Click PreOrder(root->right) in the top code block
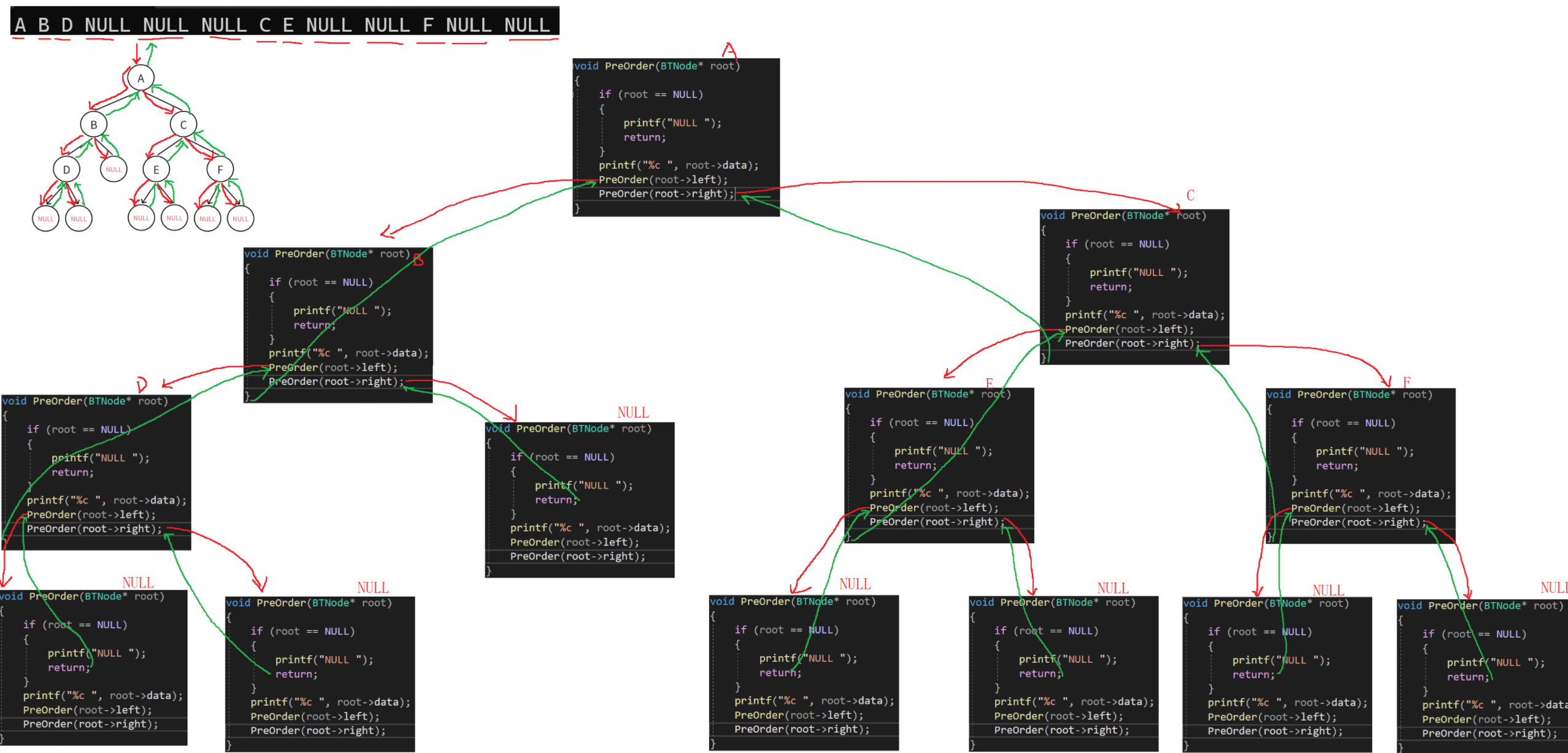This screenshot has width=1568, height=753. click(x=666, y=194)
